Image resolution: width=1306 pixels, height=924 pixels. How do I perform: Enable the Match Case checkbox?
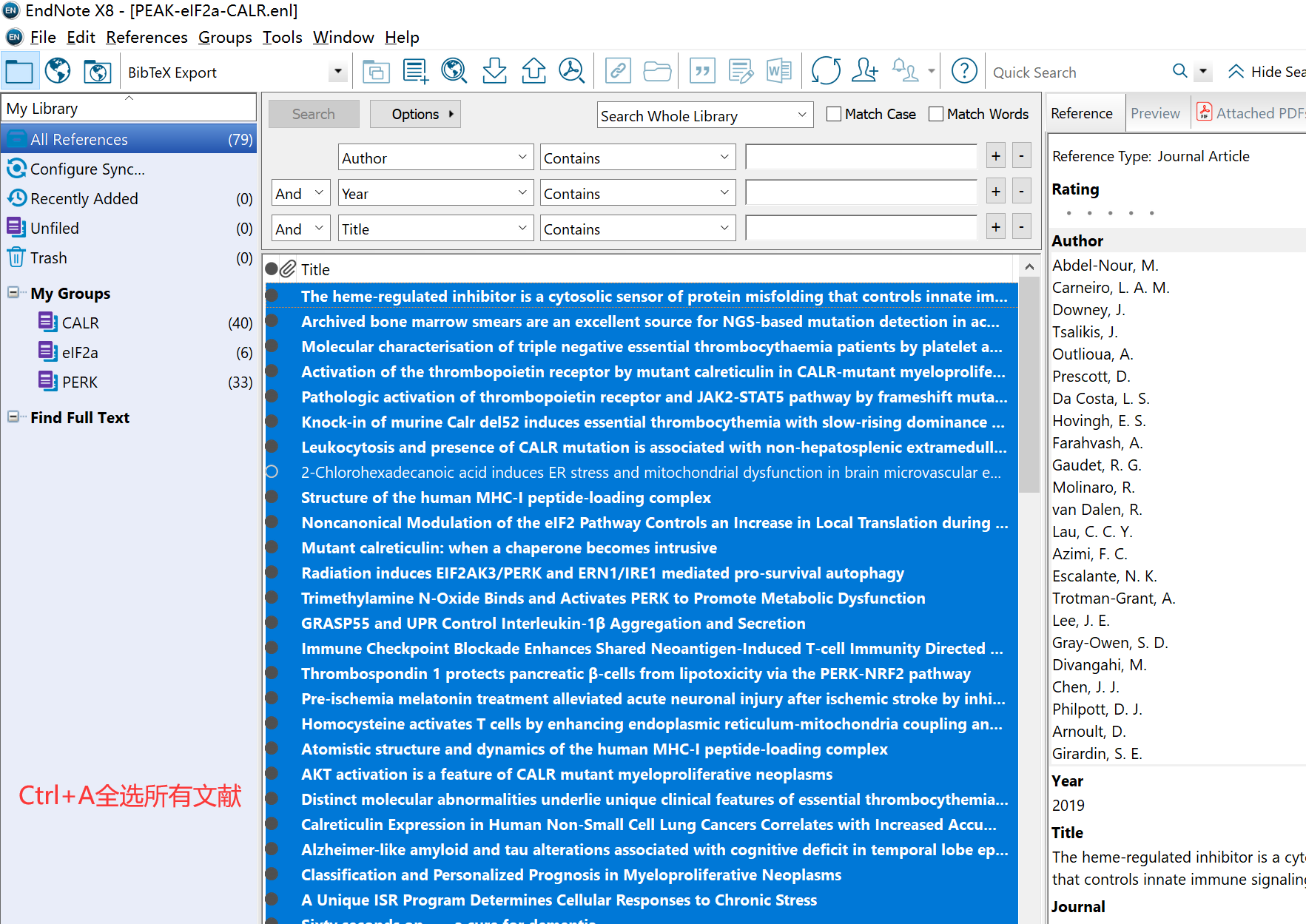[x=834, y=114]
